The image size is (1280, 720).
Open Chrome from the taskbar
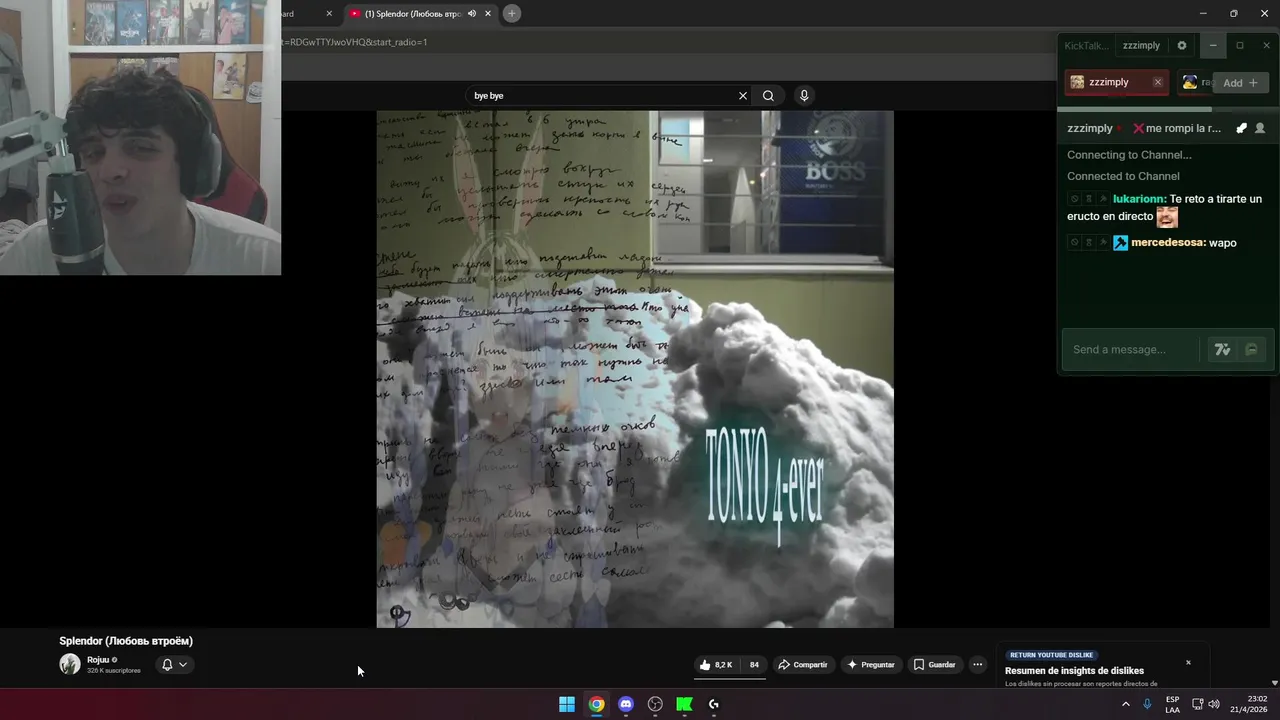tap(596, 704)
